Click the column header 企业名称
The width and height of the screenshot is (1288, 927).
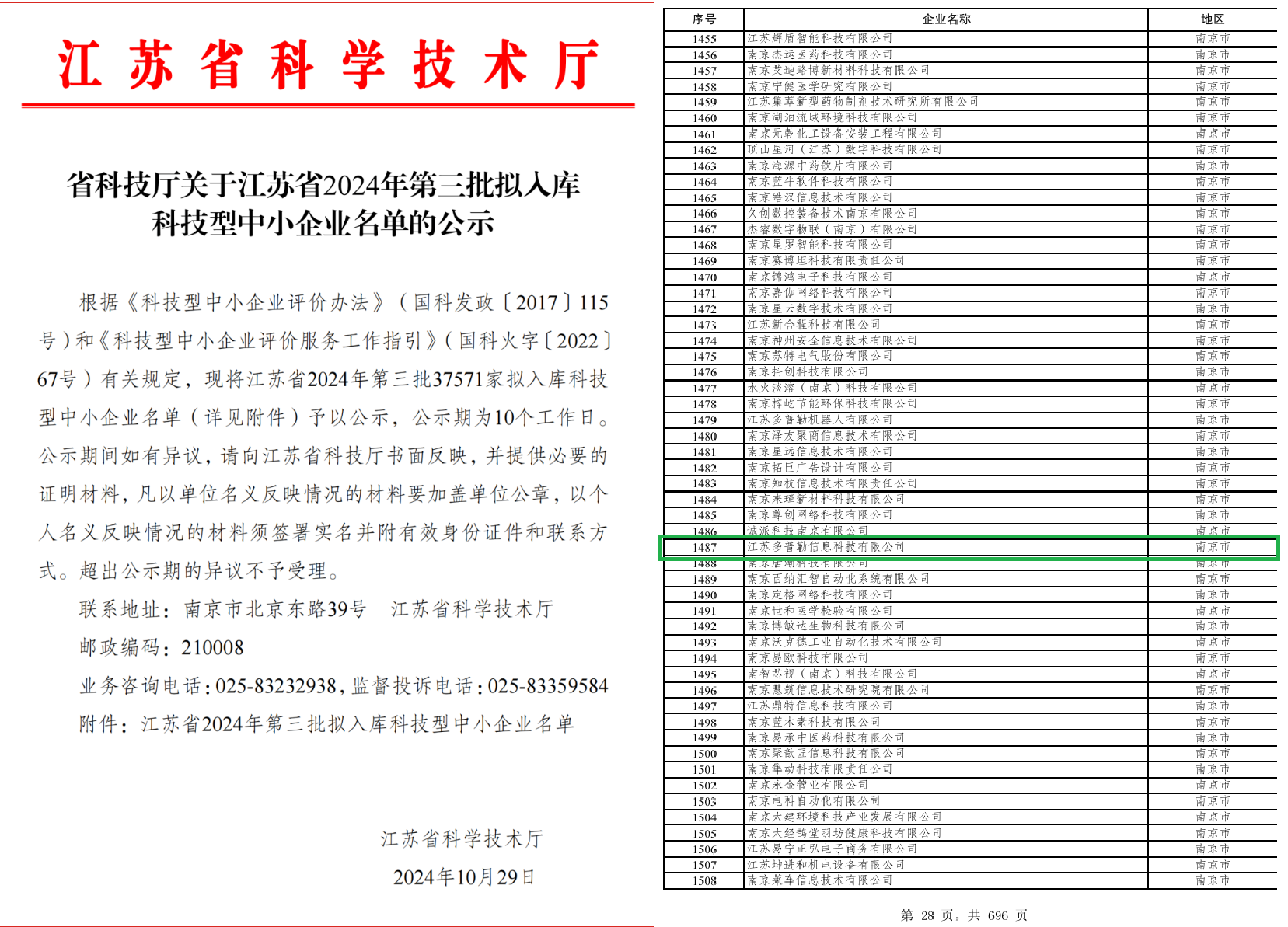(946, 19)
